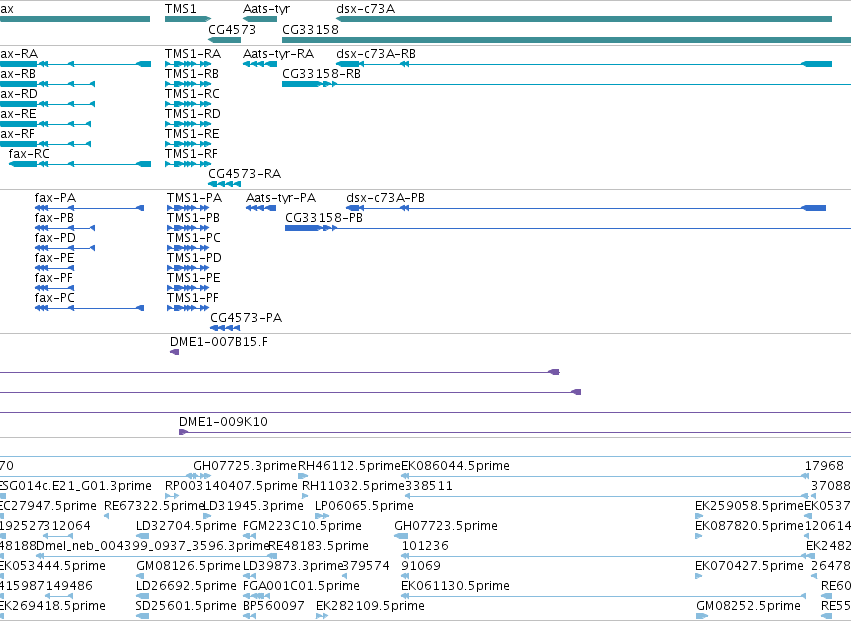Select EST GM08126.5prime
The image size is (851, 621).
click(x=188, y=567)
